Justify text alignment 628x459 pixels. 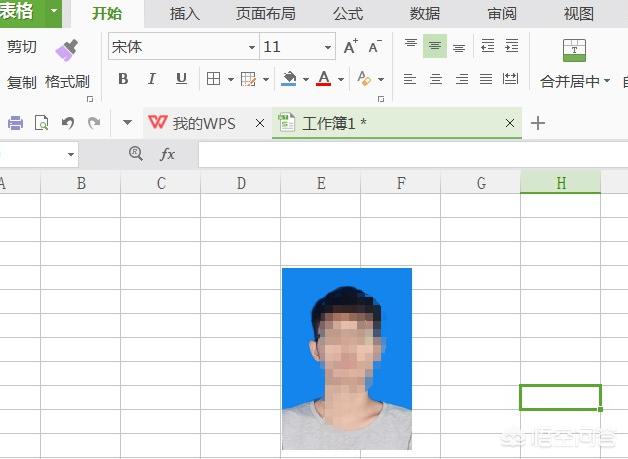(x=486, y=79)
